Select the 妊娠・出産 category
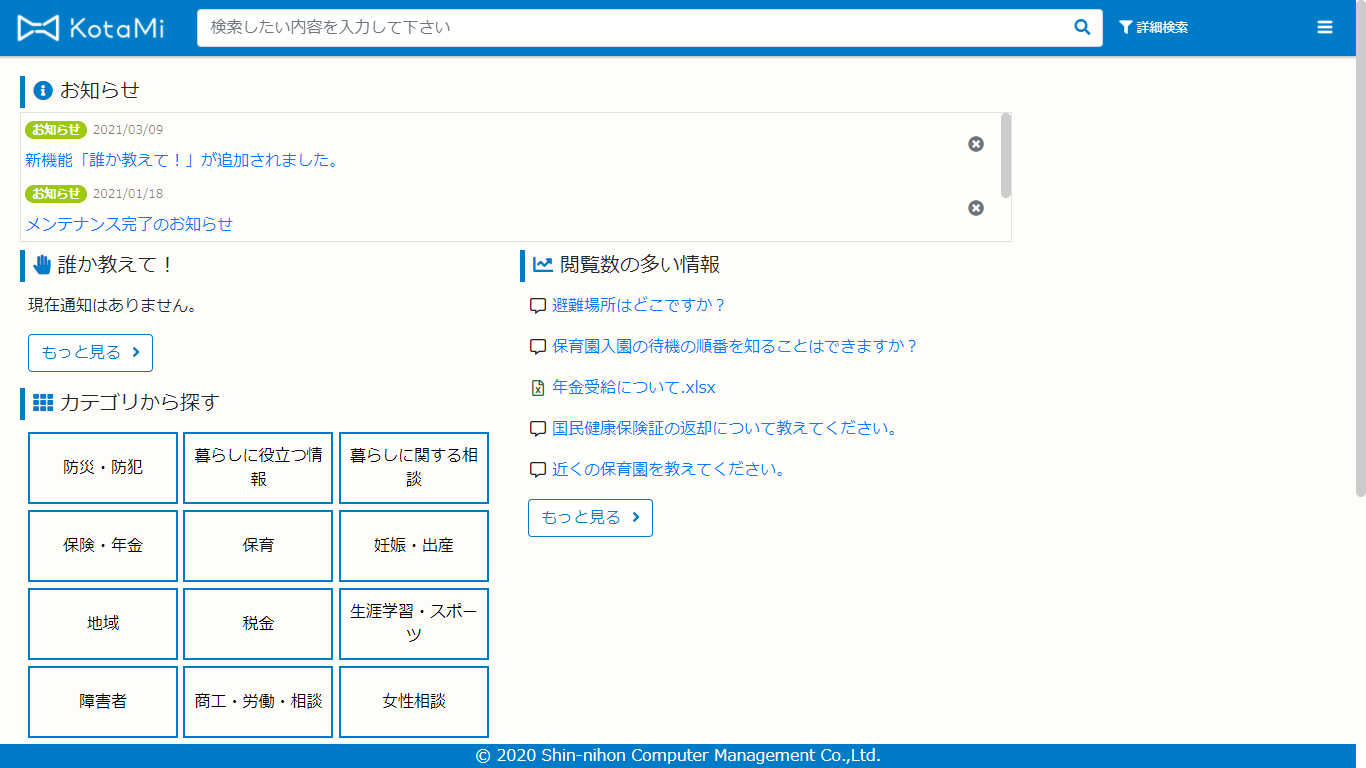The height and width of the screenshot is (768, 1366). [x=414, y=546]
